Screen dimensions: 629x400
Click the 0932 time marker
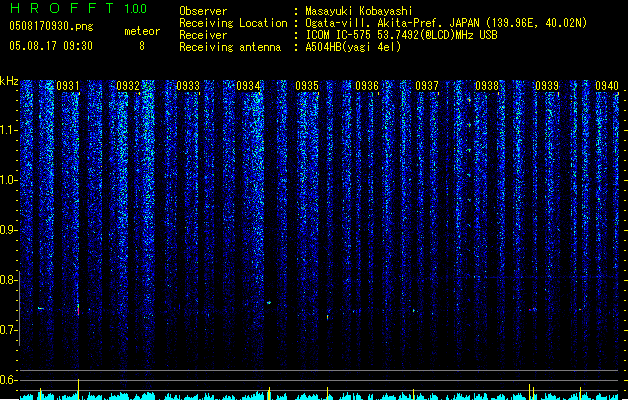(128, 86)
